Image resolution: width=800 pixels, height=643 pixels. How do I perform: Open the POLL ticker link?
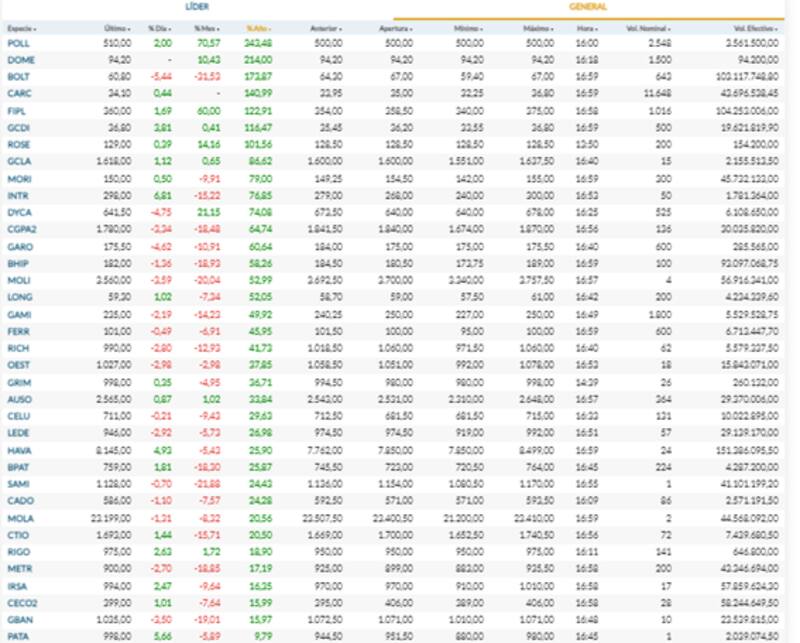[x=17, y=44]
